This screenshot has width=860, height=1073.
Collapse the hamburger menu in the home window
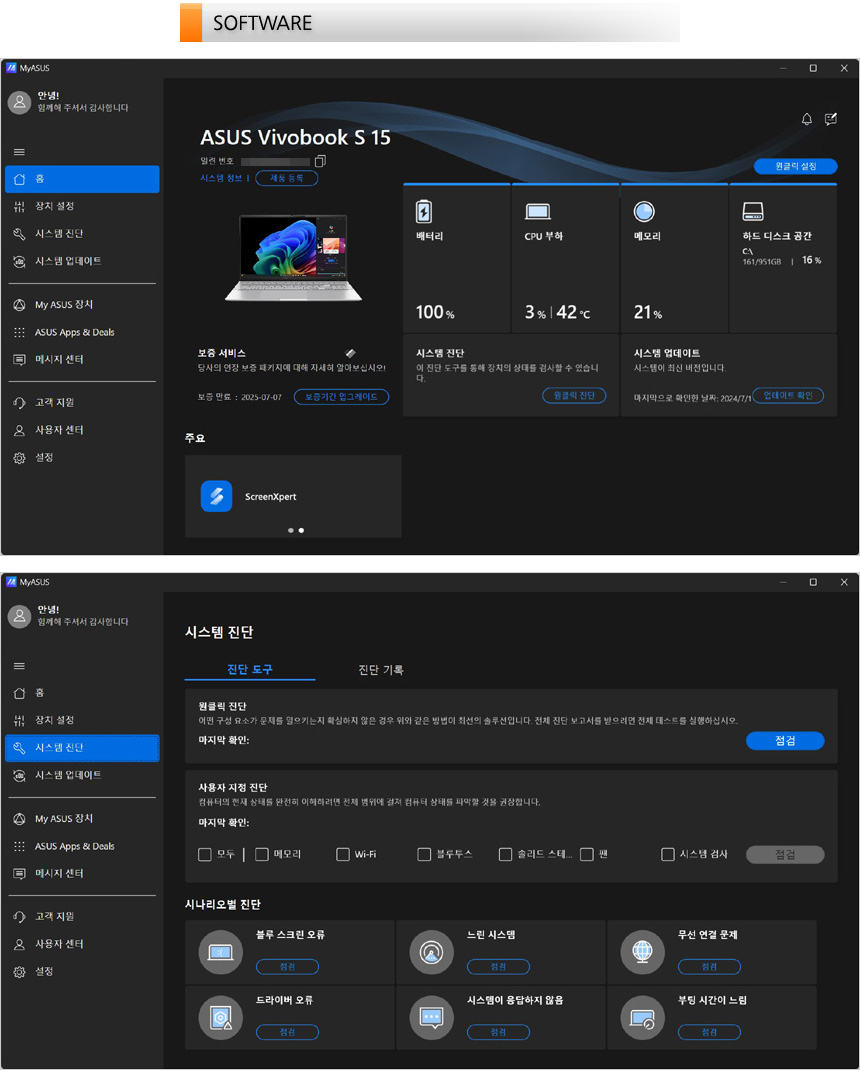click(19, 152)
